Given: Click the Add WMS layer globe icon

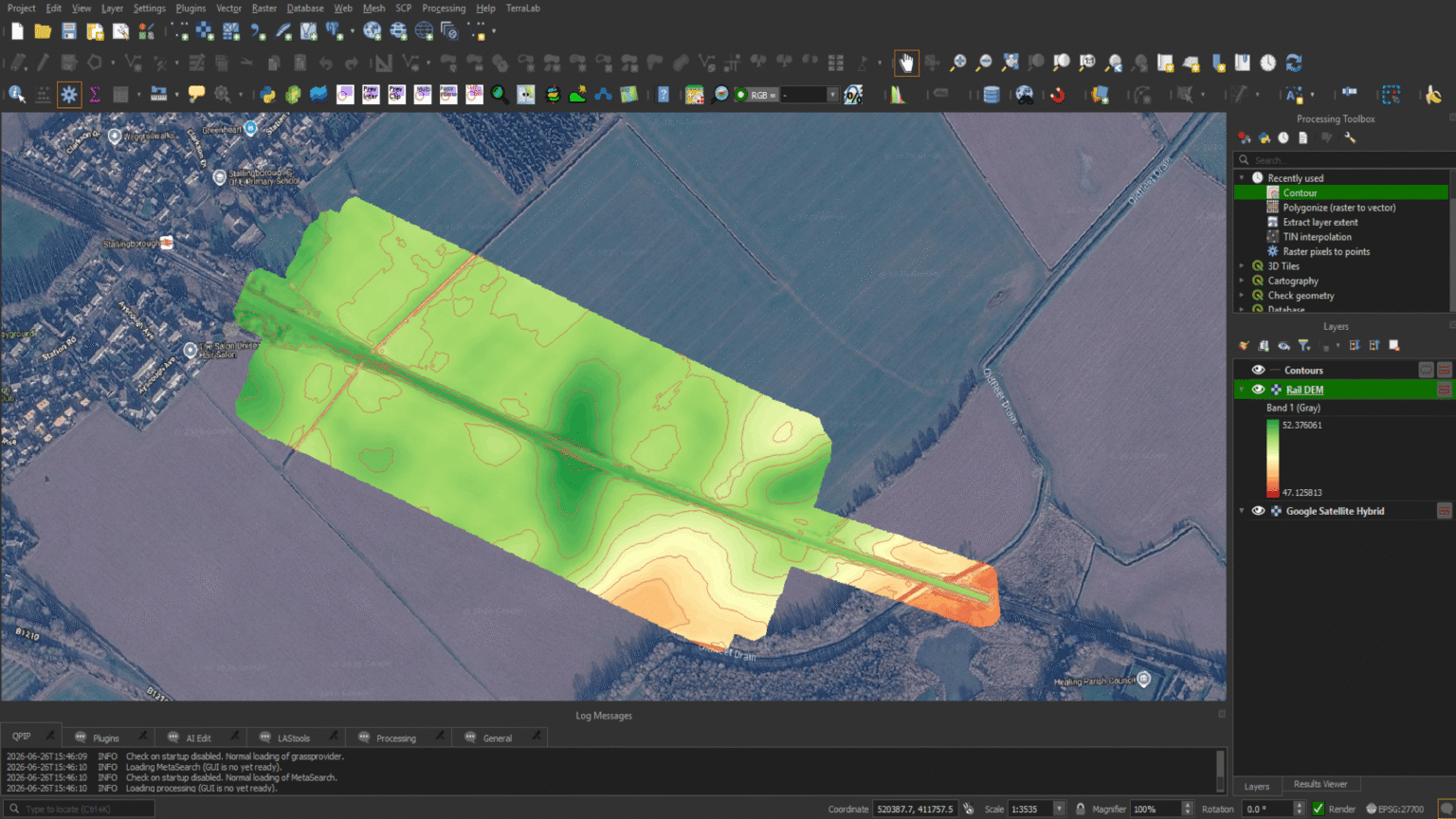Looking at the screenshot, I should coord(373,31).
